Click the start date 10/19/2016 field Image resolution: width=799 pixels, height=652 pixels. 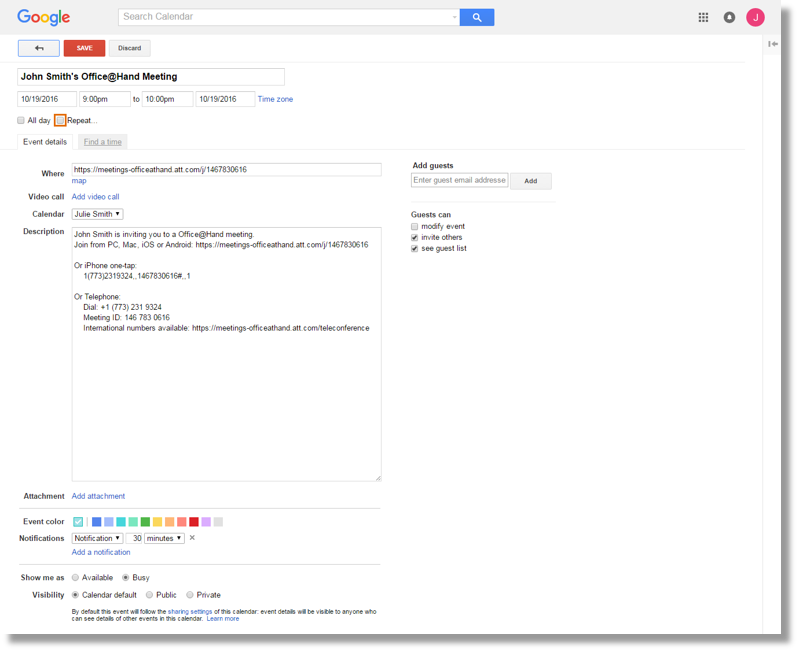click(47, 99)
